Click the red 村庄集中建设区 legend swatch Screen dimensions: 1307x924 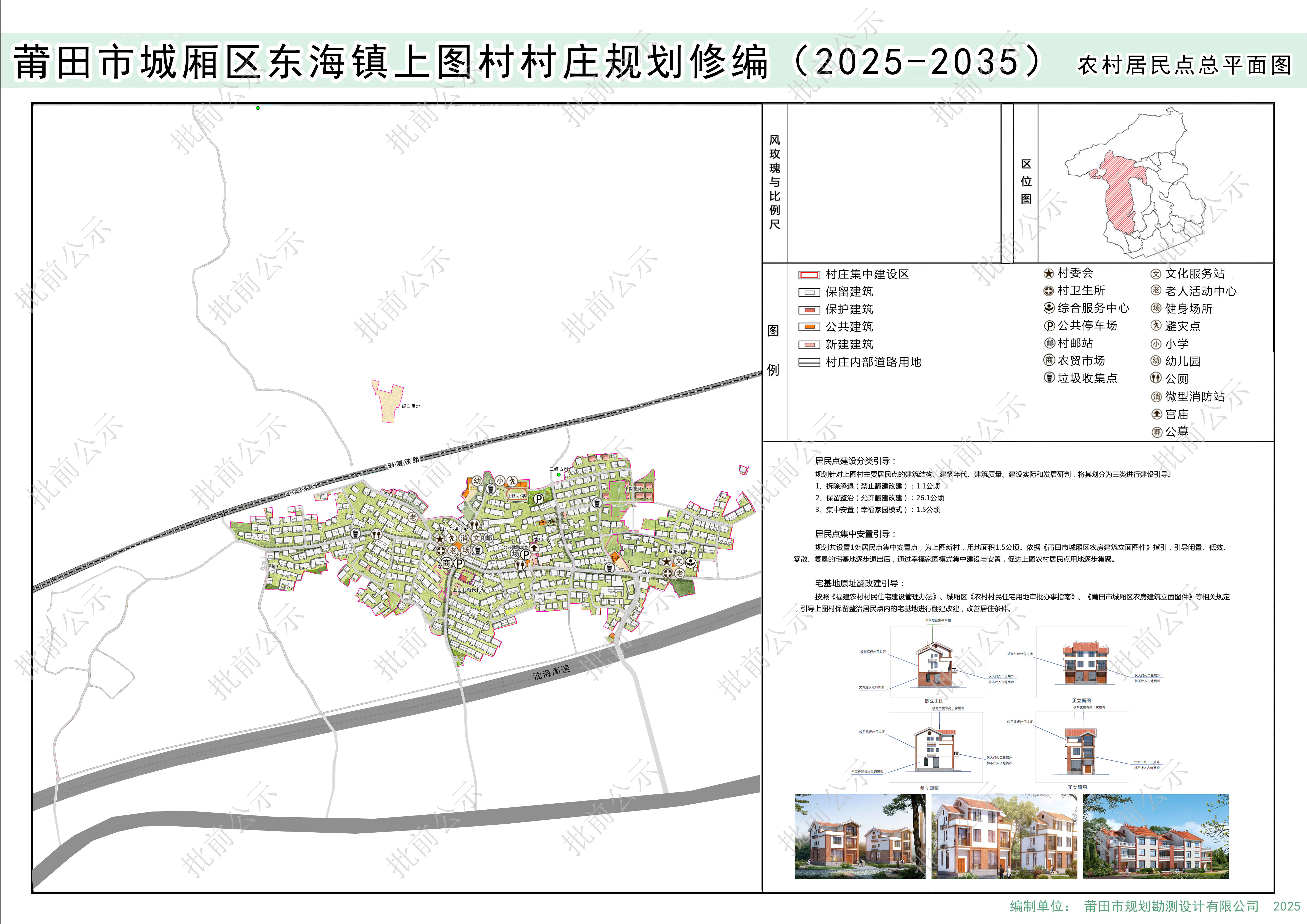(809, 275)
